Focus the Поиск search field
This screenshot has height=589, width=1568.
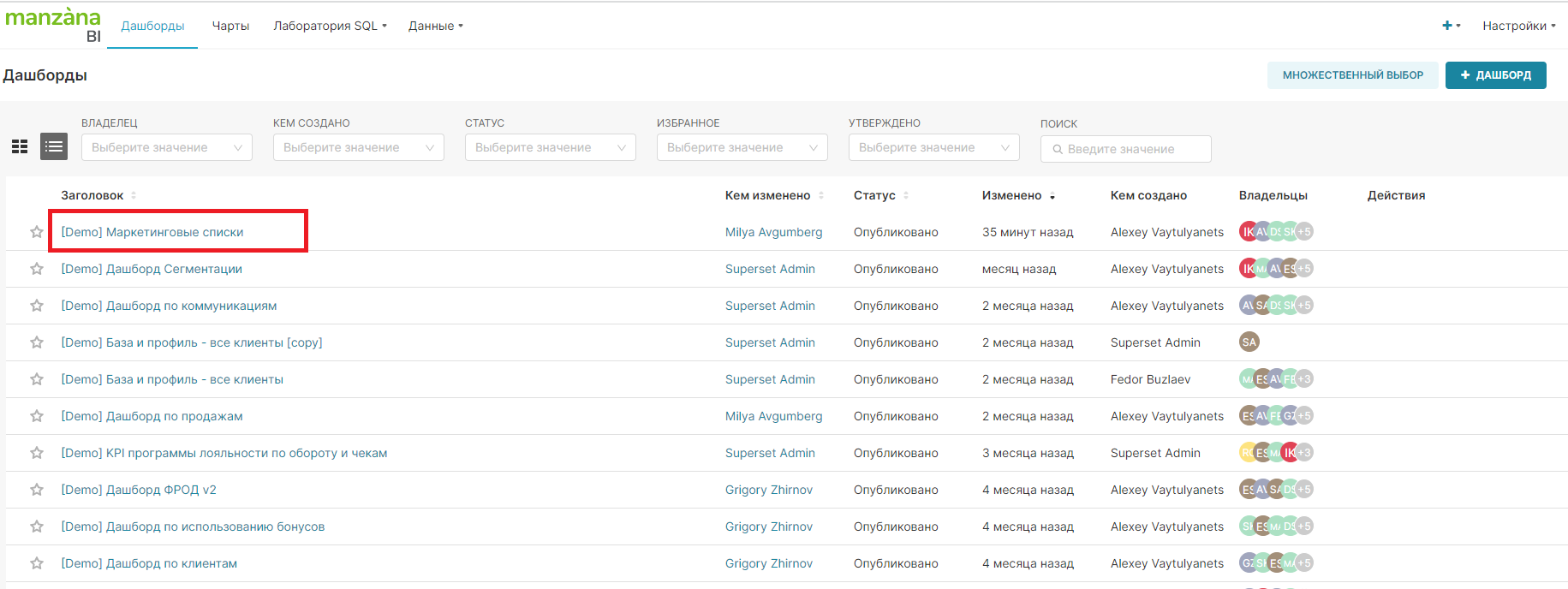(1126, 149)
